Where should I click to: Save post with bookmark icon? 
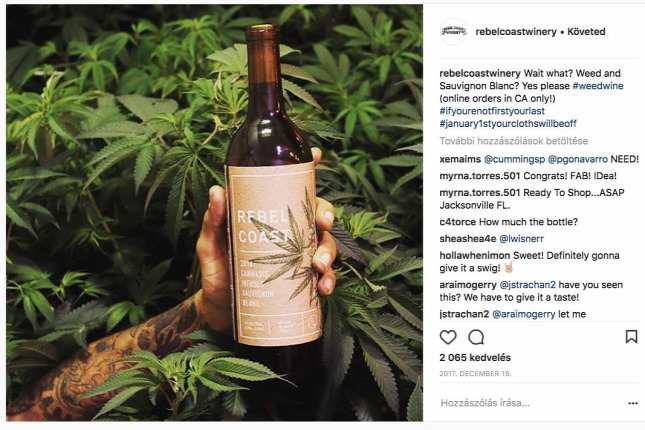coord(631,337)
